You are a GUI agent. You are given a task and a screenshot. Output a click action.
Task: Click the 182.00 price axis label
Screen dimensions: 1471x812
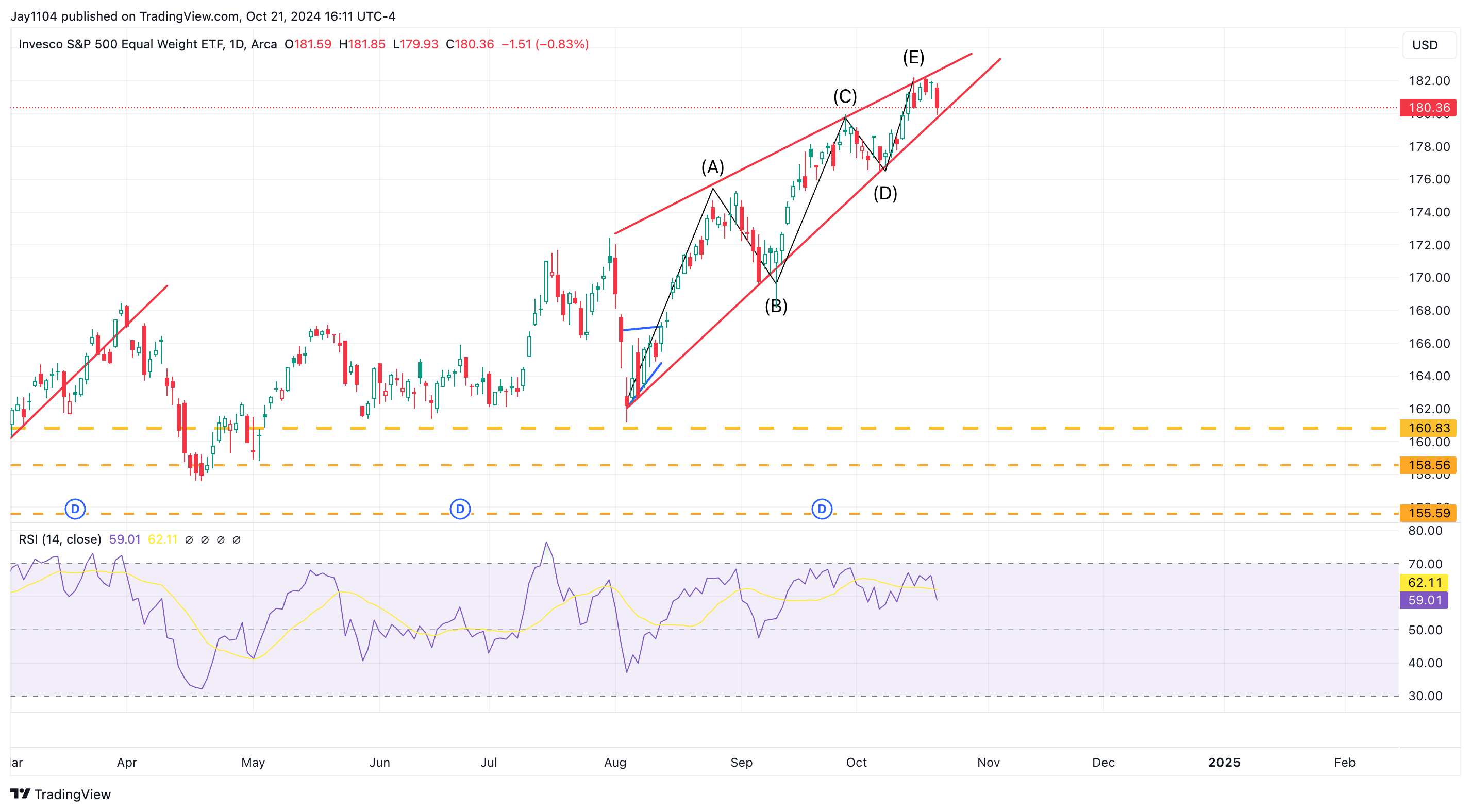1429,80
